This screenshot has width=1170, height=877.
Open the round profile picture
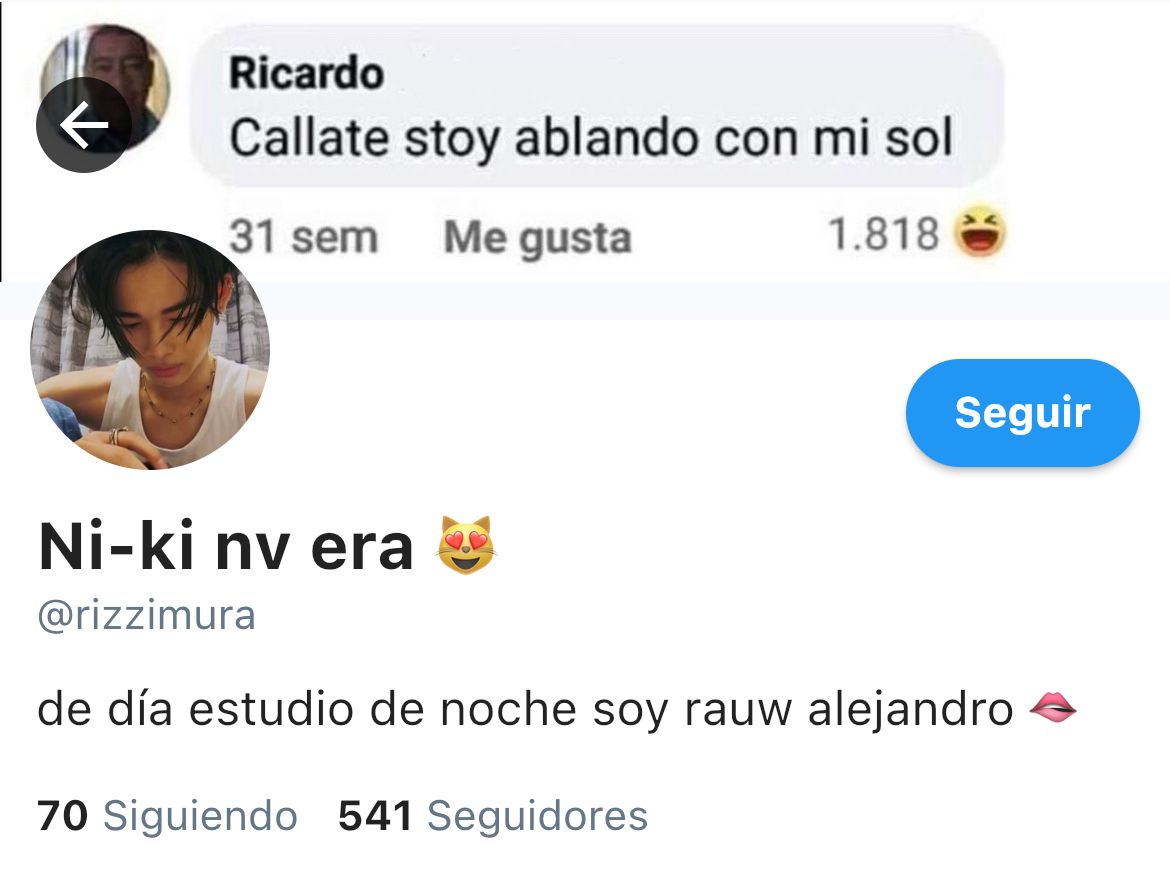pos(150,350)
